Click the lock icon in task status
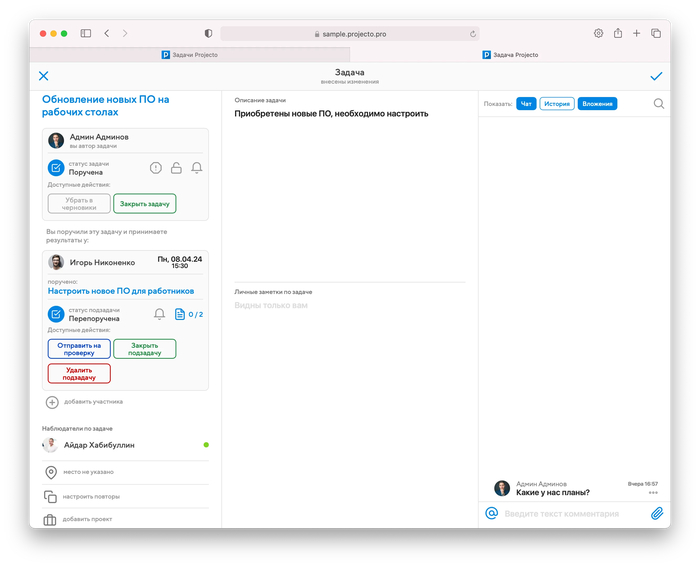Image resolution: width=700 pixels, height=567 pixels. [176, 168]
